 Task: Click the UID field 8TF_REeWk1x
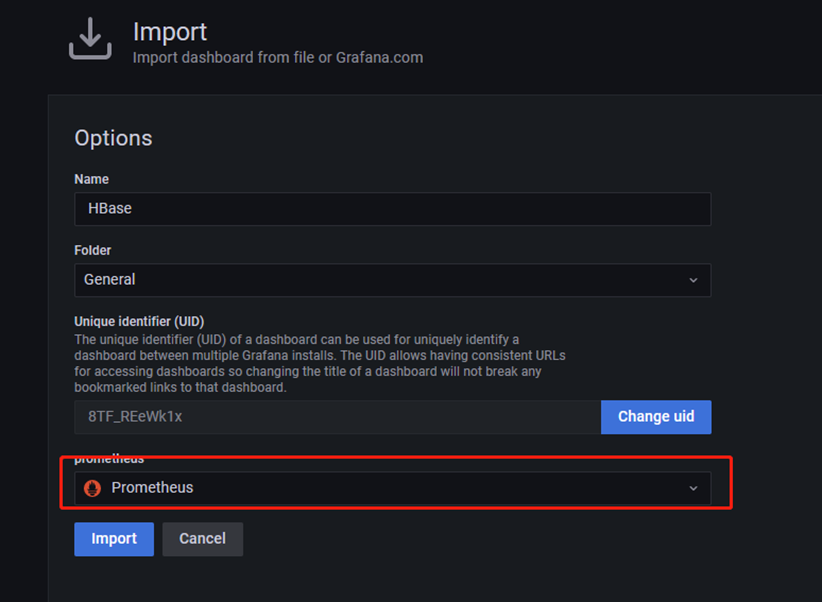click(x=338, y=417)
